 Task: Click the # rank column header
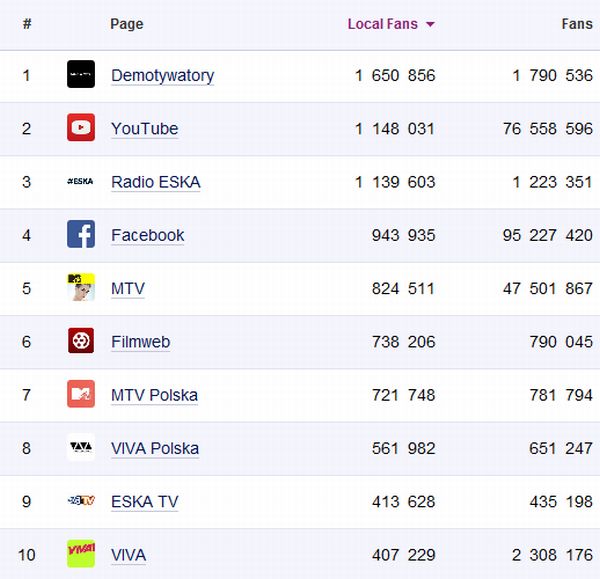pos(27,24)
